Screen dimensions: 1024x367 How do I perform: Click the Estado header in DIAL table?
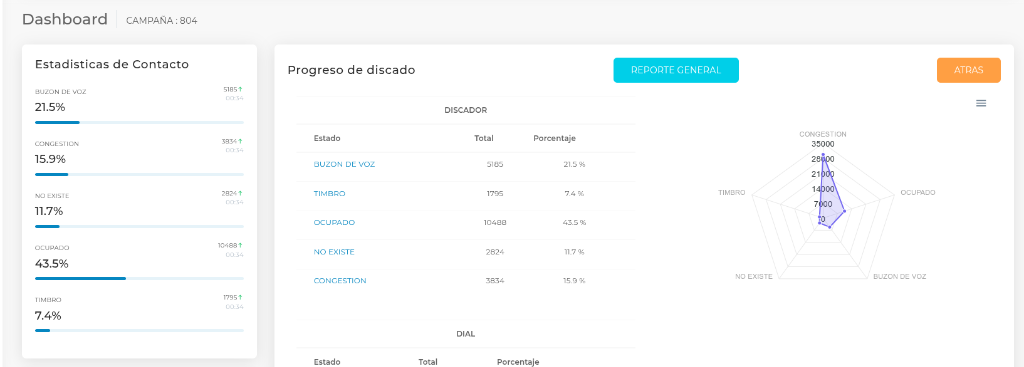[327, 362]
